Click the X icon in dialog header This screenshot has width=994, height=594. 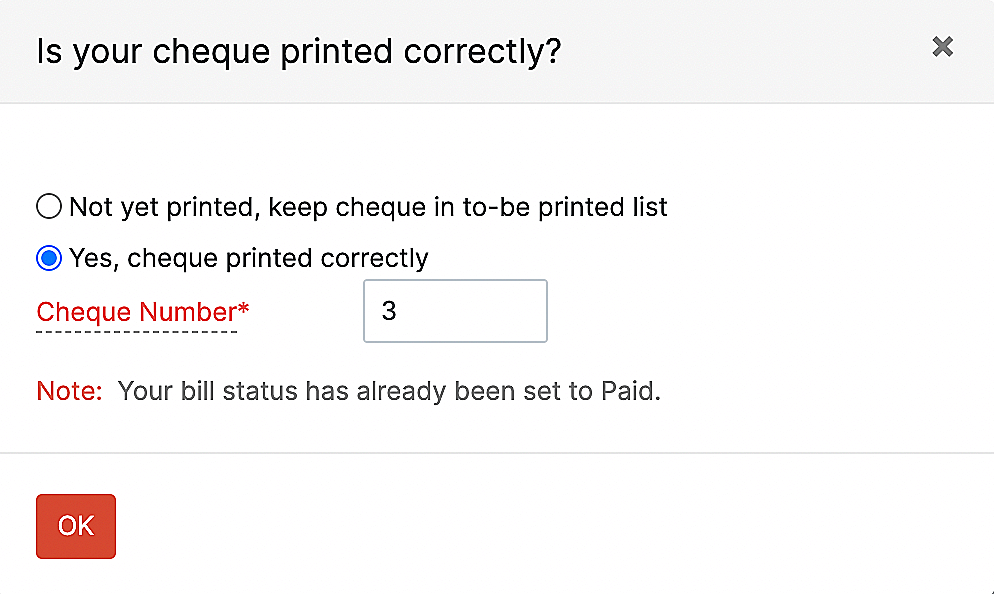pyautogui.click(x=942, y=46)
